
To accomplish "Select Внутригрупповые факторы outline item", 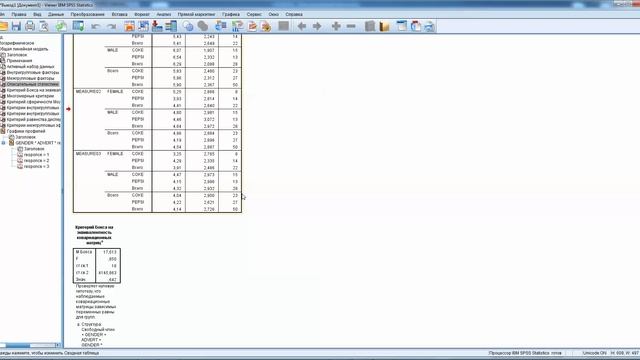I will pyautogui.click(x=33, y=73).
